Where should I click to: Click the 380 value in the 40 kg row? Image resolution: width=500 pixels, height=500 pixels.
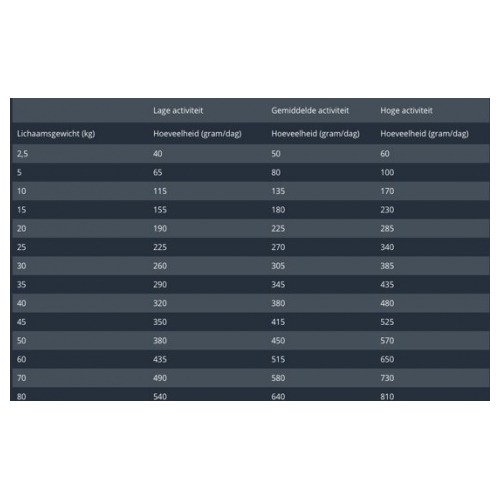click(x=278, y=303)
